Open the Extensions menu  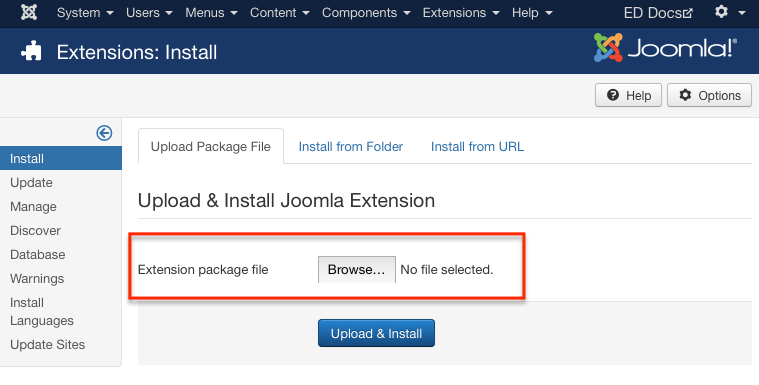(461, 13)
